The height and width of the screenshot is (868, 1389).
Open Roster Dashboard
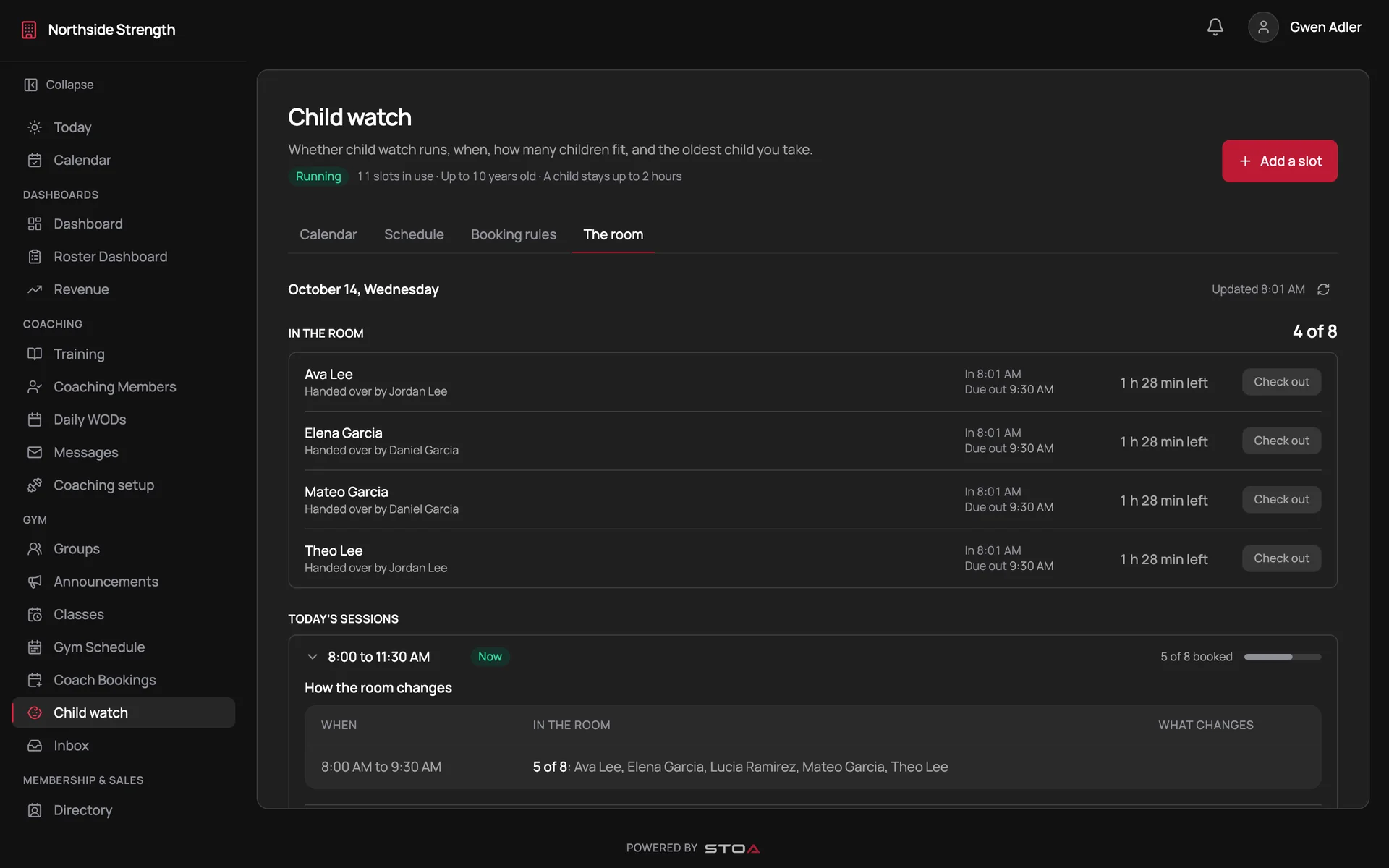pos(110,257)
